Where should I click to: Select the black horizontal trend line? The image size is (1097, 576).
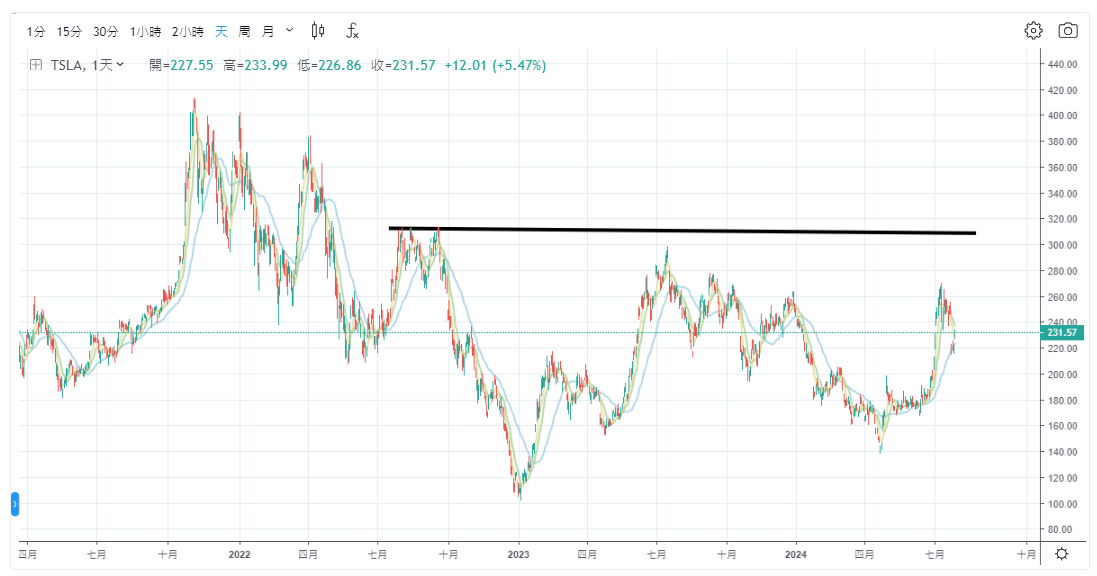pos(680,231)
